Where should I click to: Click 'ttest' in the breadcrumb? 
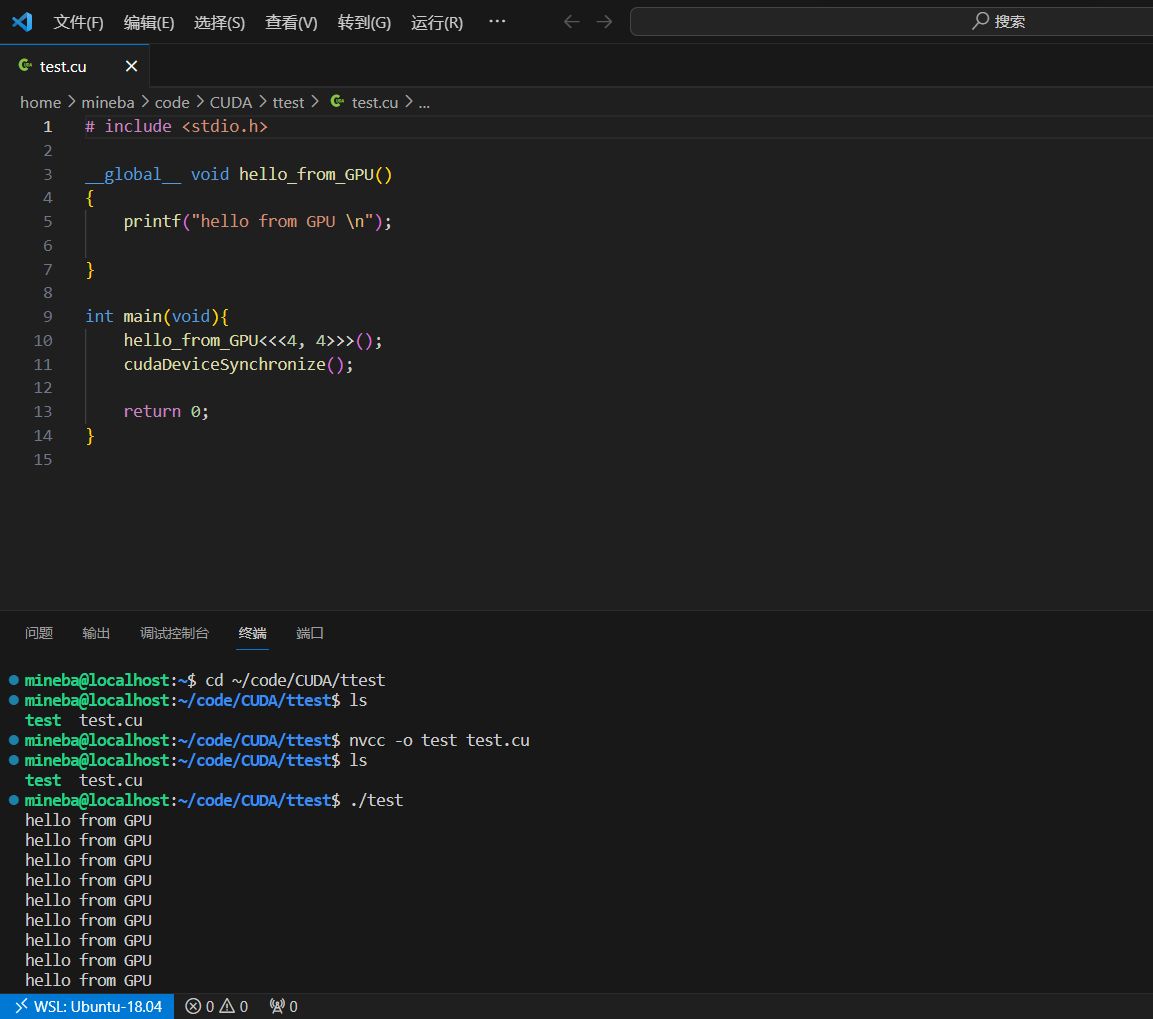(288, 102)
